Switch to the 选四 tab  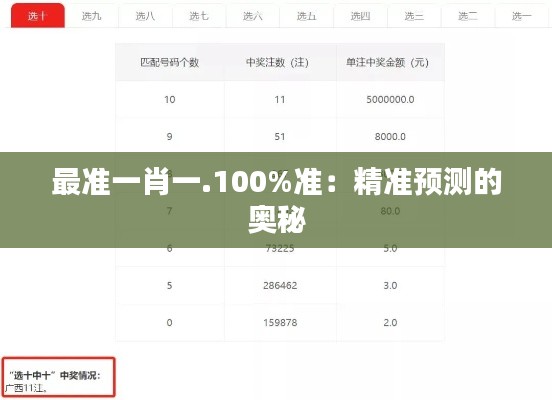coord(360,16)
